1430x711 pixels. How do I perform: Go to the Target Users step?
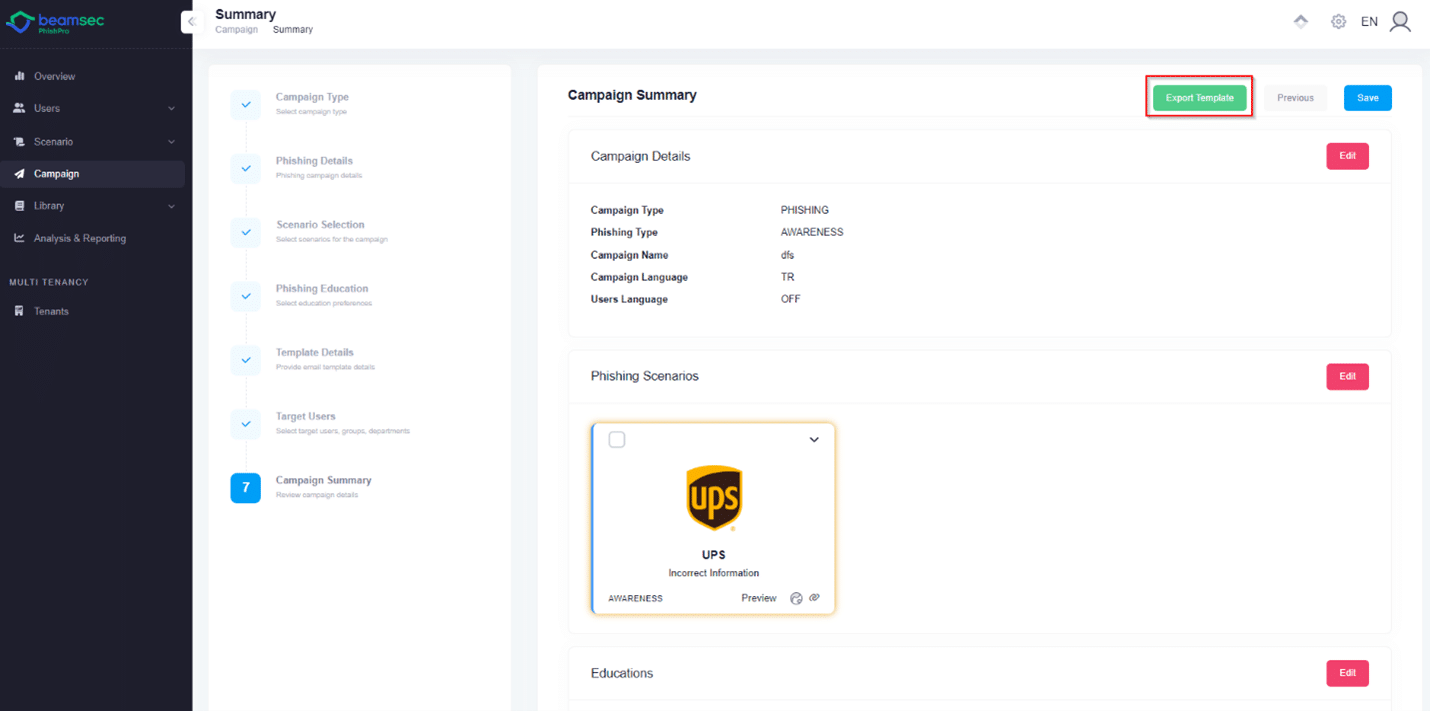(x=306, y=416)
